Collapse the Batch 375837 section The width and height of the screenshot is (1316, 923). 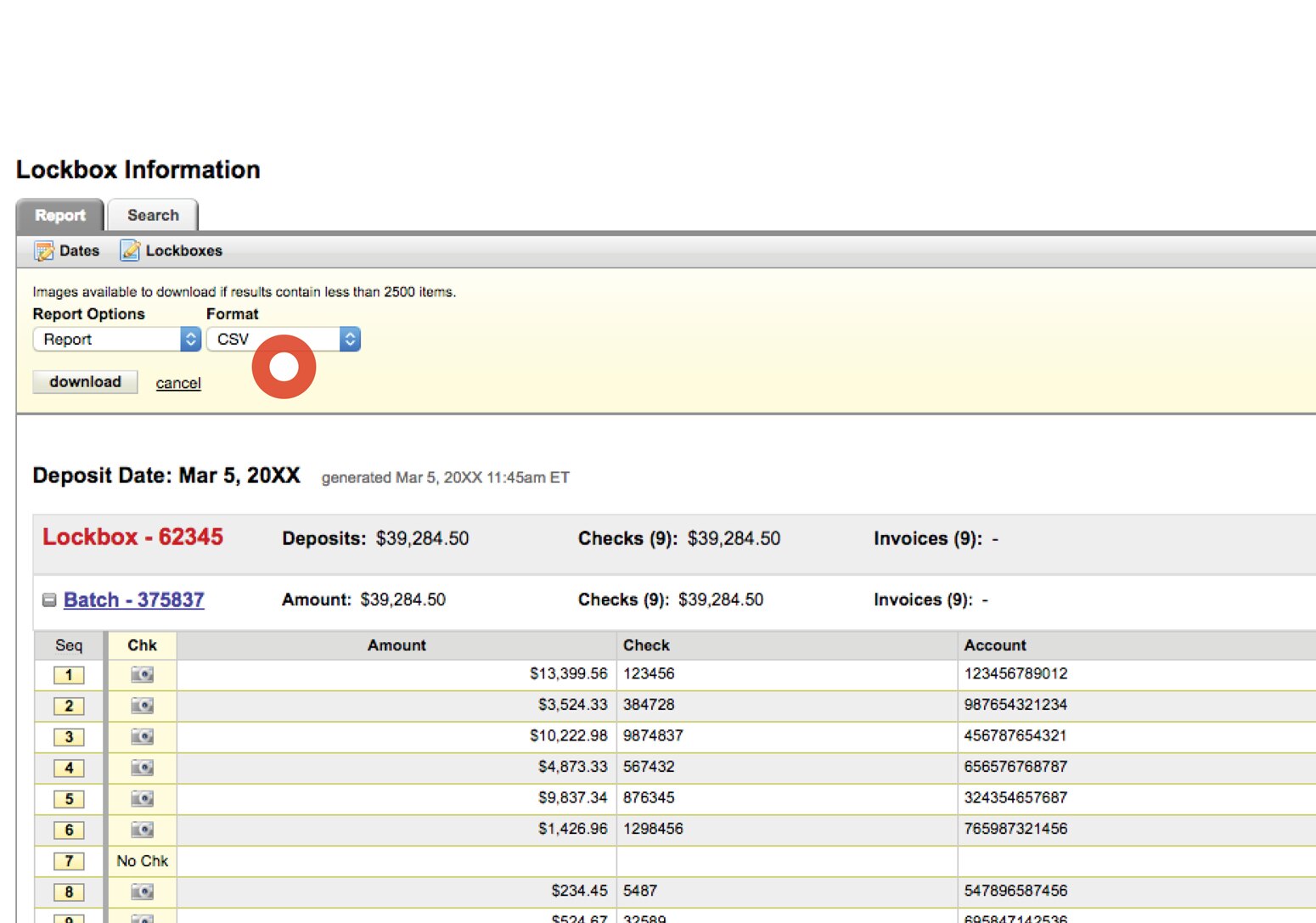coord(49,599)
